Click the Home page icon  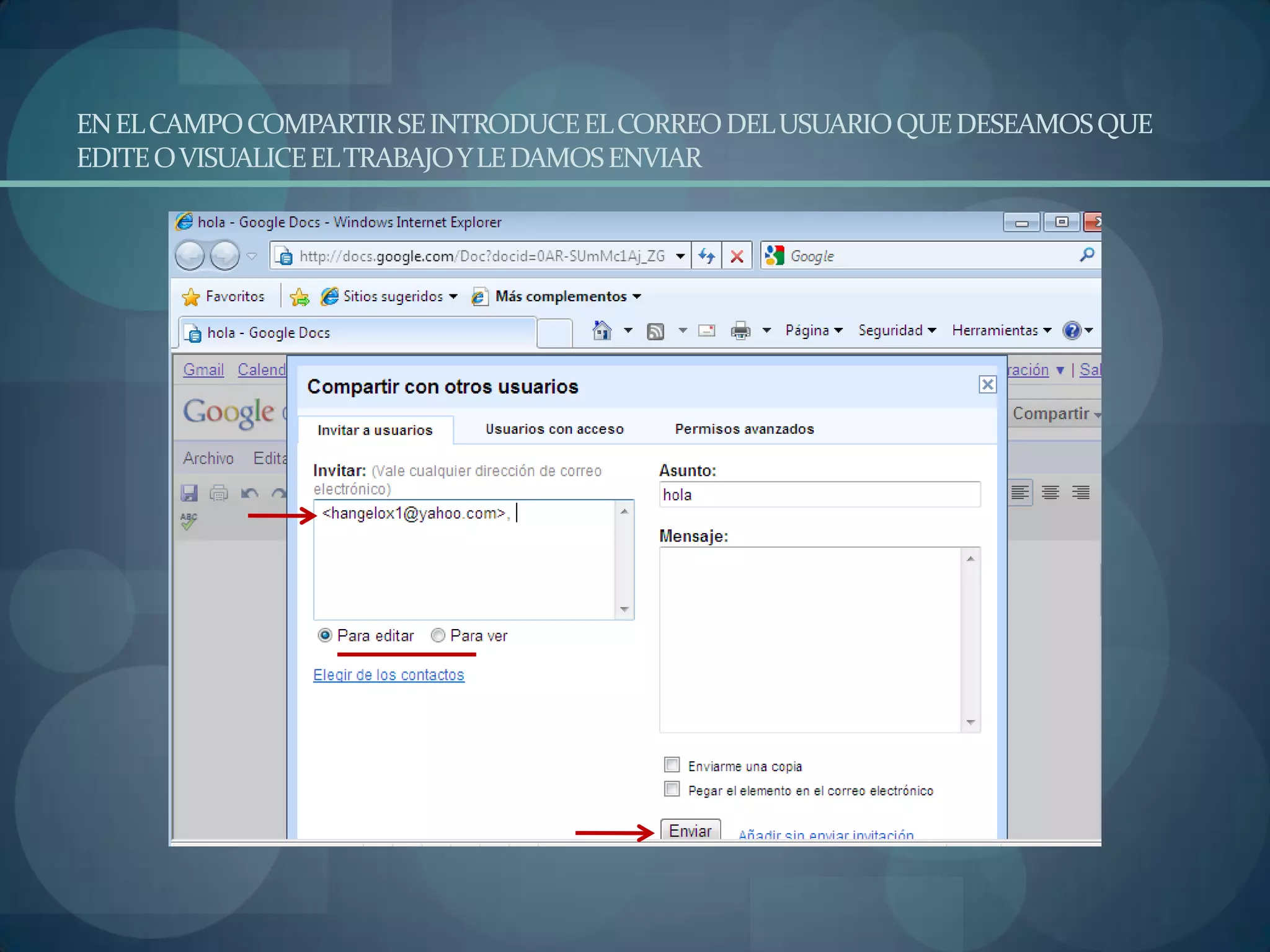[602, 330]
